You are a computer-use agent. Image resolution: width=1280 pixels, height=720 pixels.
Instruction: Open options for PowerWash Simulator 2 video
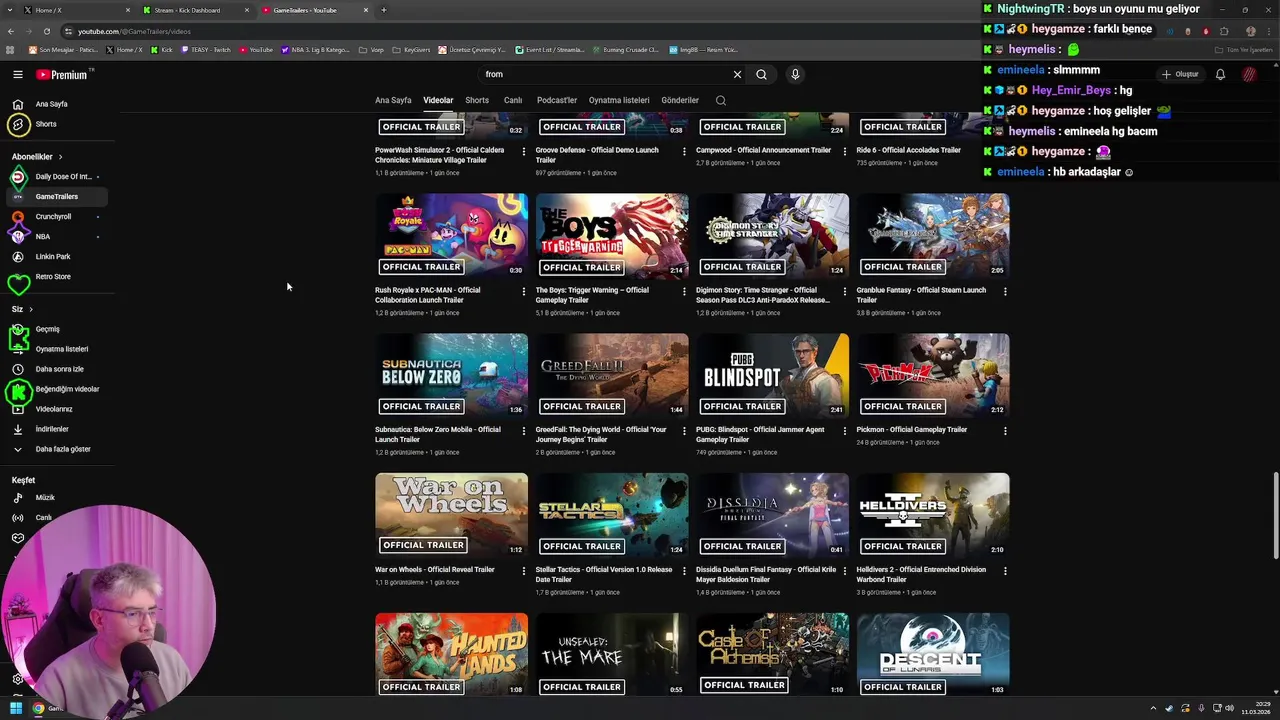523,152
